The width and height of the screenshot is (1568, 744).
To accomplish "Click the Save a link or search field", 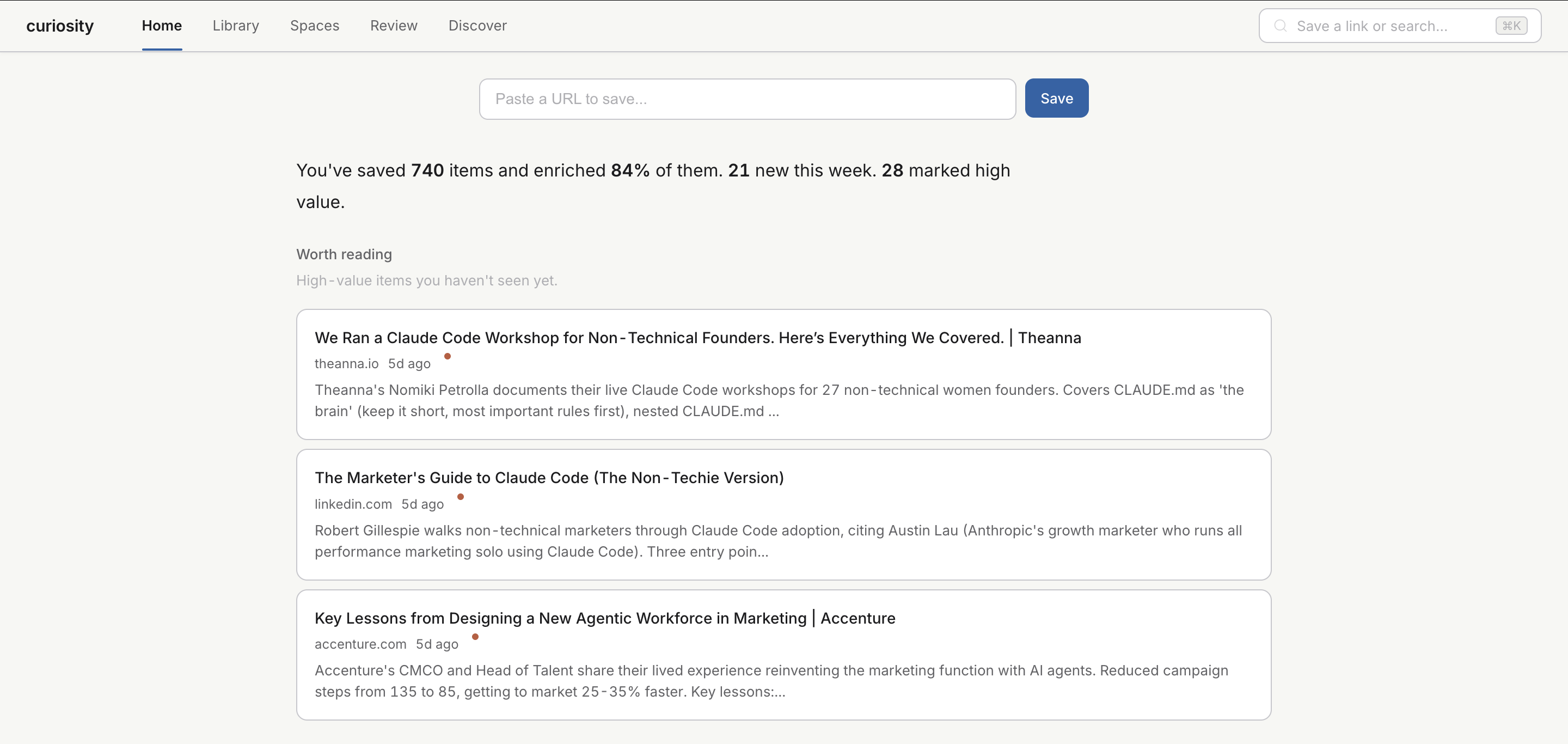I will point(1388,26).
